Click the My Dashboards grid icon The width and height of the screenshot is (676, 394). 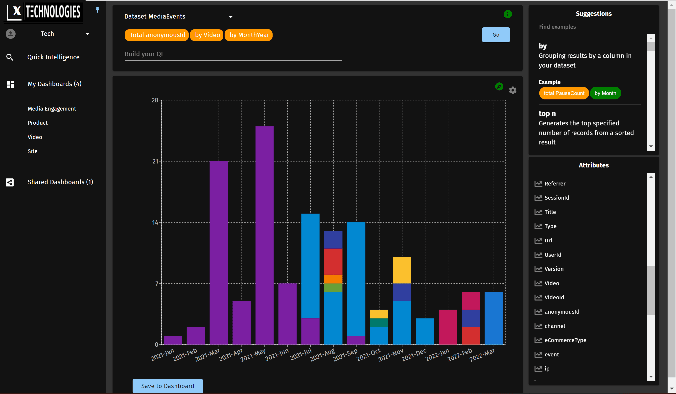point(10,84)
